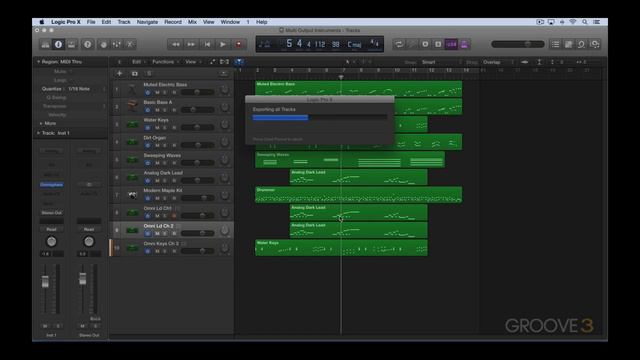Click the Muted Electric Bass track icon

[x=132, y=89]
